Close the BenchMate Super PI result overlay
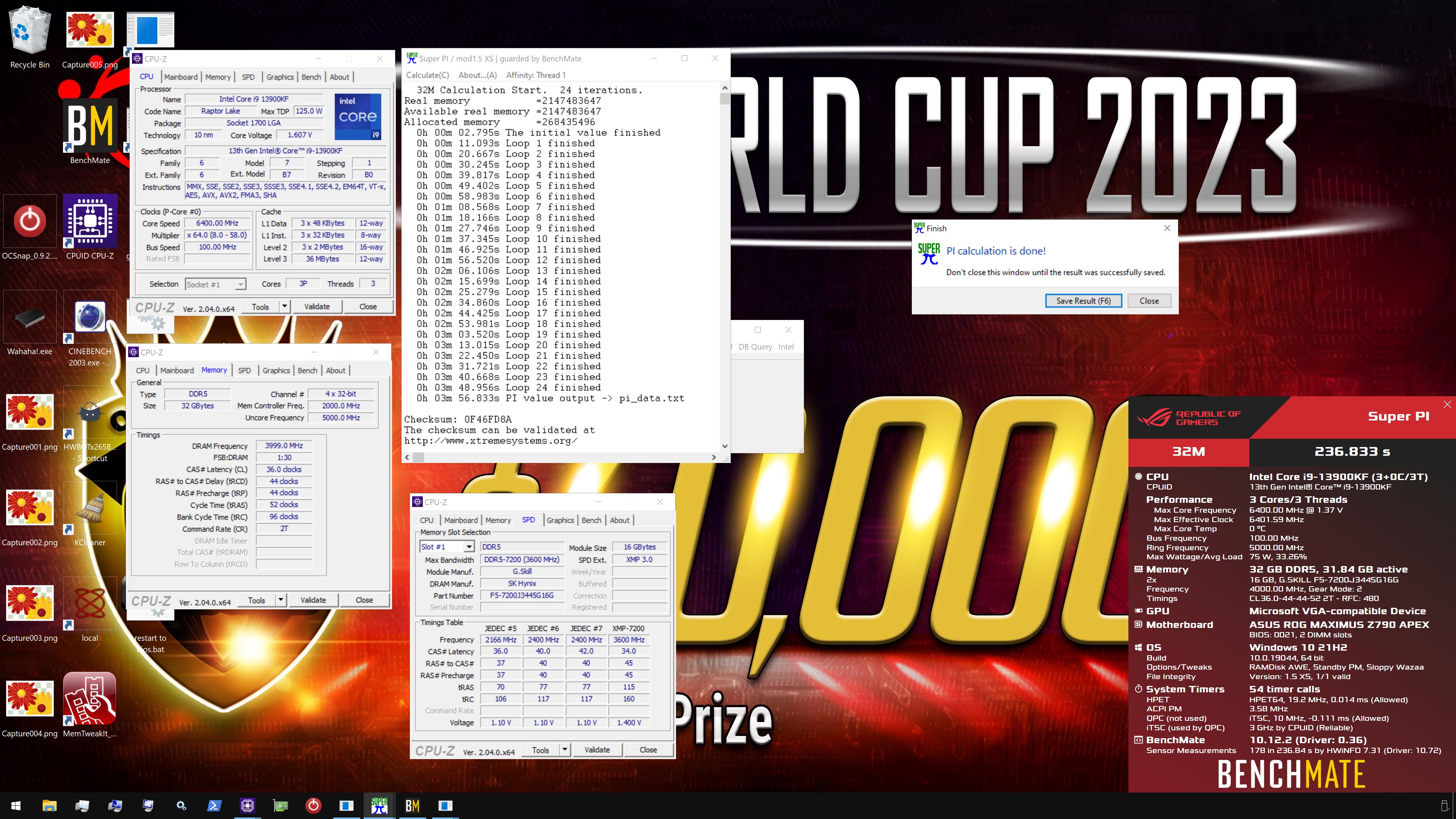This screenshot has width=1456, height=819. (1447, 404)
